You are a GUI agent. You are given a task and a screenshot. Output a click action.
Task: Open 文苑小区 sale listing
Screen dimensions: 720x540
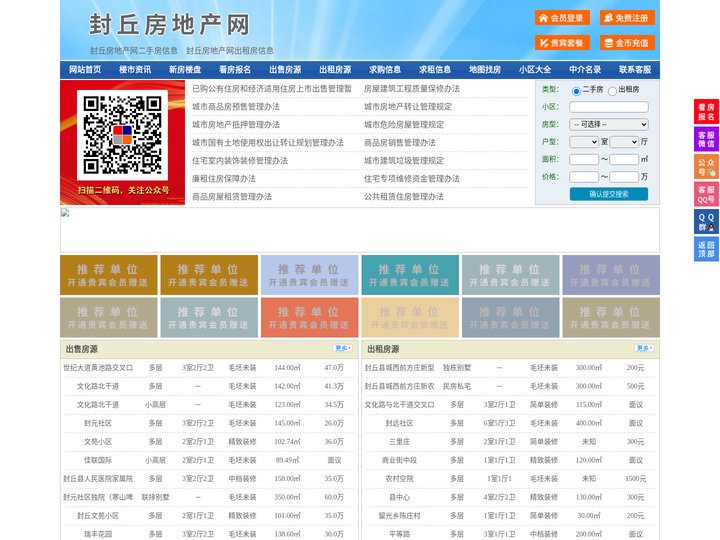tap(98, 442)
